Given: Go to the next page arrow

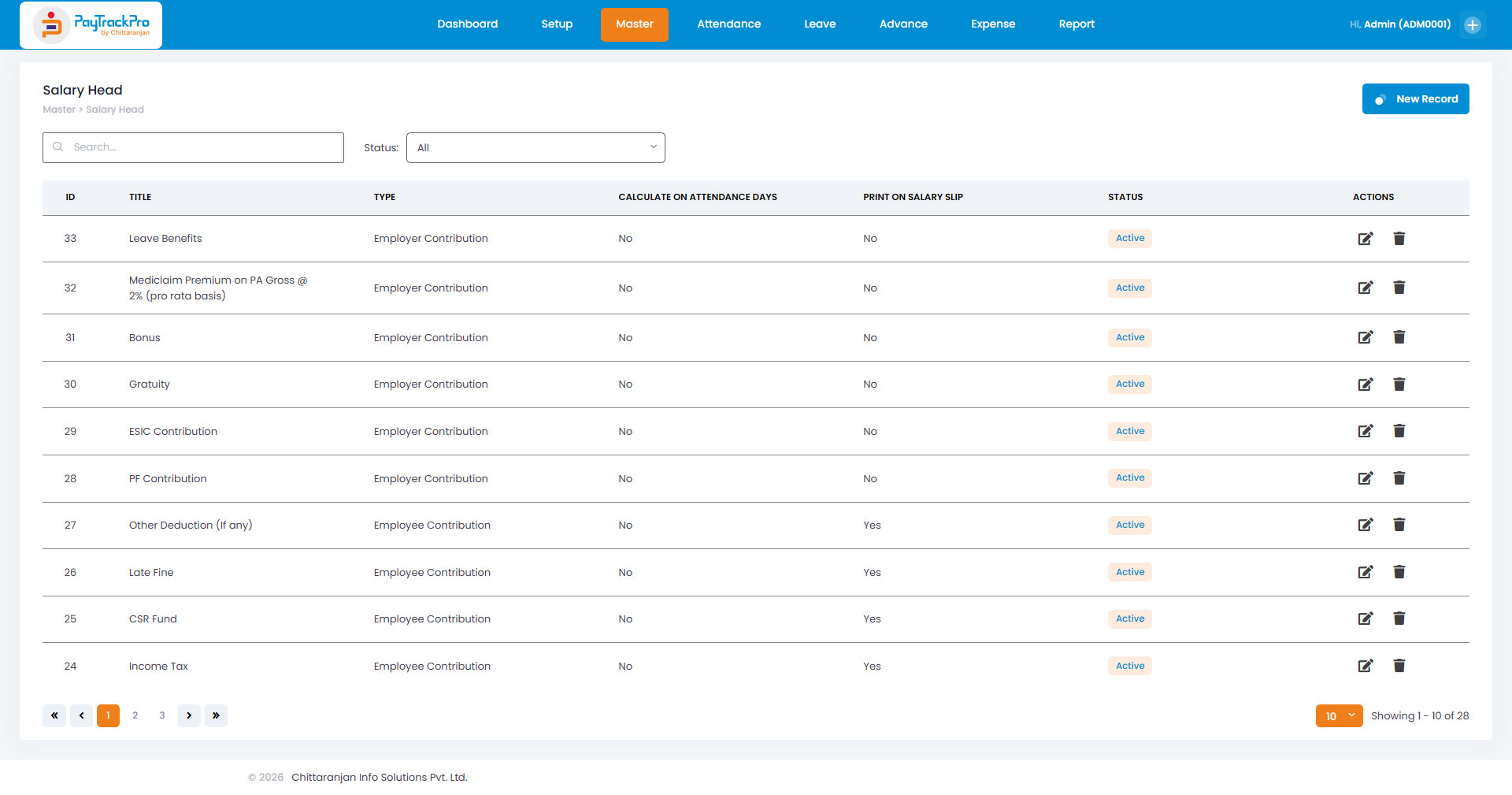Looking at the screenshot, I should tap(189, 715).
